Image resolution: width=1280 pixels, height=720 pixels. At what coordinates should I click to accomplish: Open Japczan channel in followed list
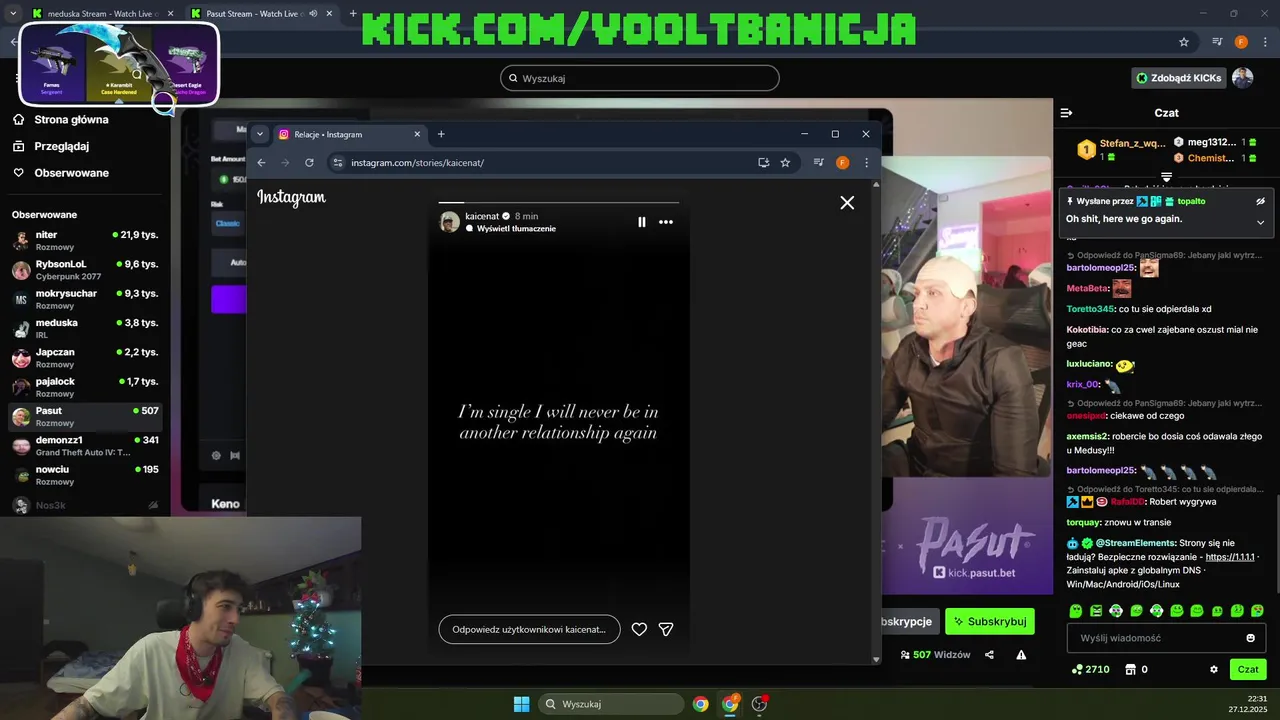[x=85, y=358]
